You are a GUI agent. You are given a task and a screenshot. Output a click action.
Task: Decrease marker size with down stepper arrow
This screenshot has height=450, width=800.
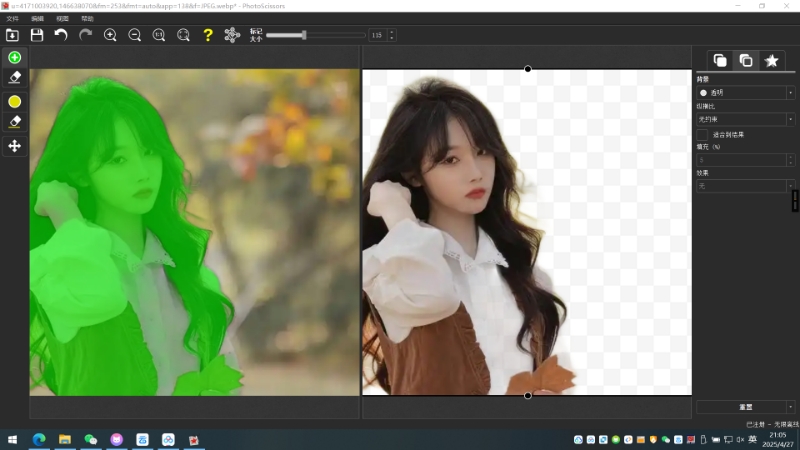click(x=392, y=38)
